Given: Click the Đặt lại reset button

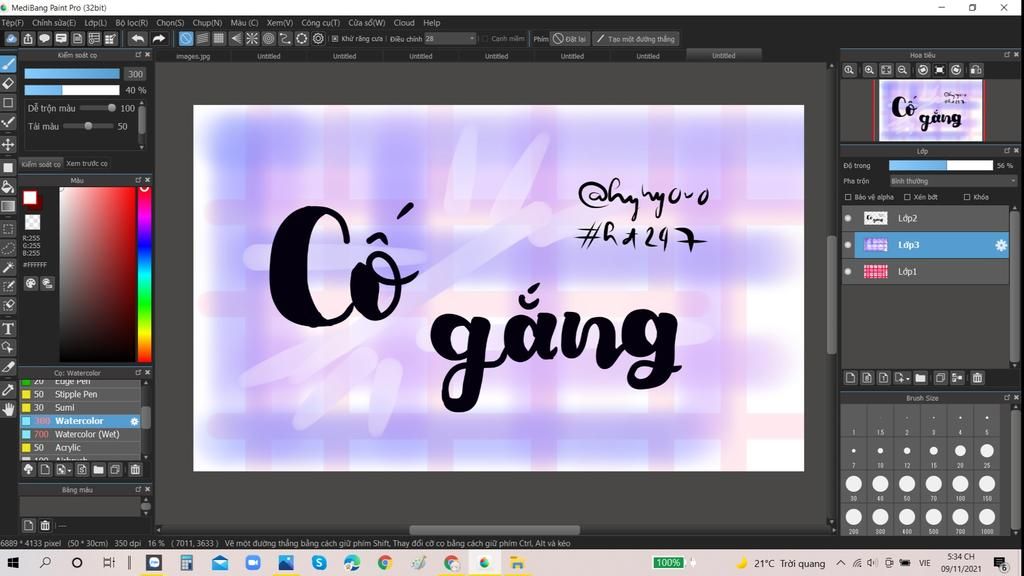Looking at the screenshot, I should 569,39.
